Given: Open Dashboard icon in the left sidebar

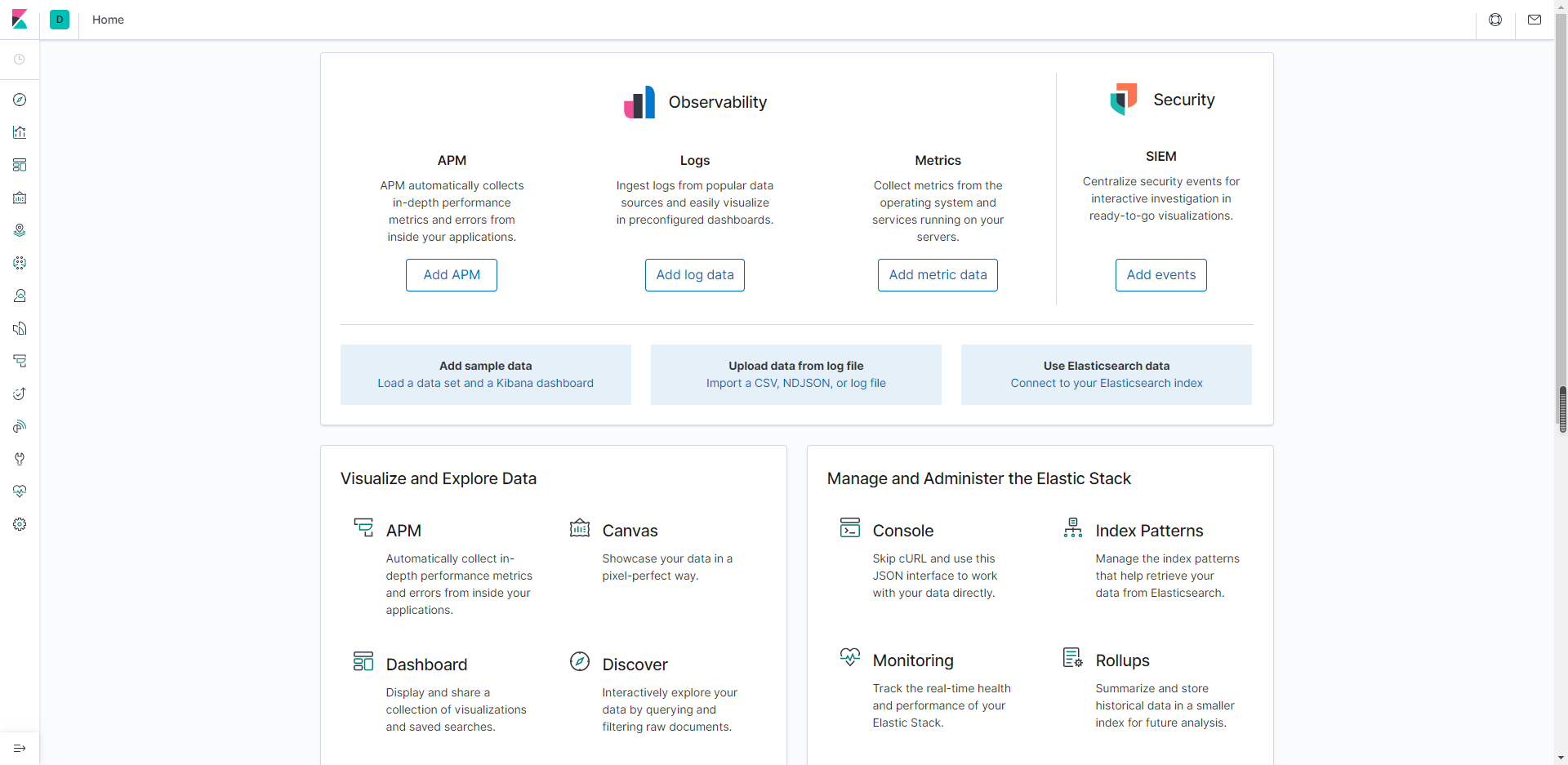Looking at the screenshot, I should [20, 165].
